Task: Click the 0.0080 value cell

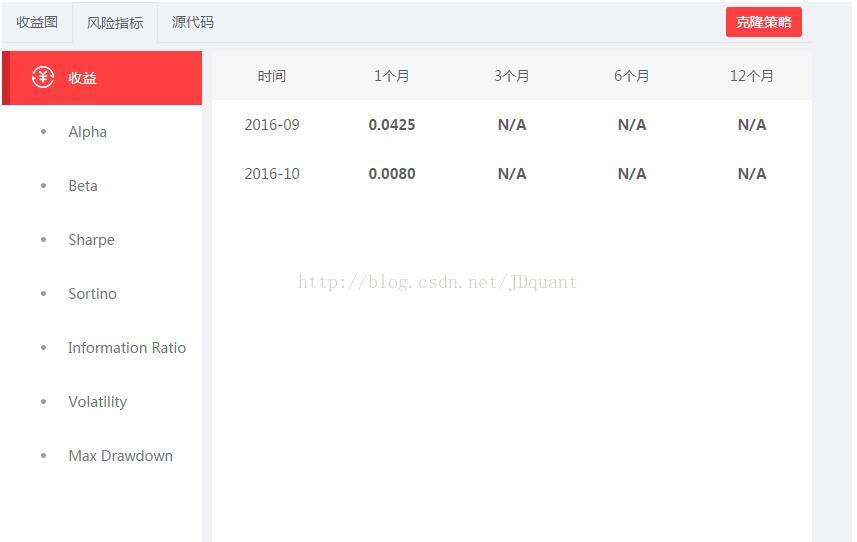Action: [x=391, y=174]
